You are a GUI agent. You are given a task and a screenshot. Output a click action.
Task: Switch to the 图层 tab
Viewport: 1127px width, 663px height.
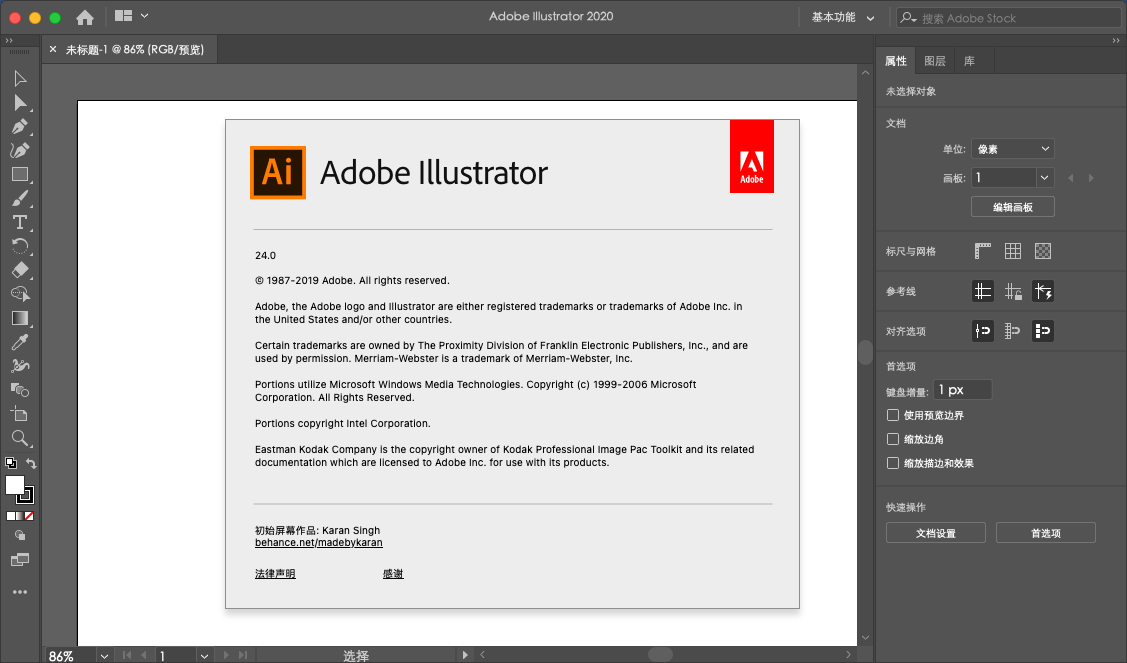click(934, 61)
